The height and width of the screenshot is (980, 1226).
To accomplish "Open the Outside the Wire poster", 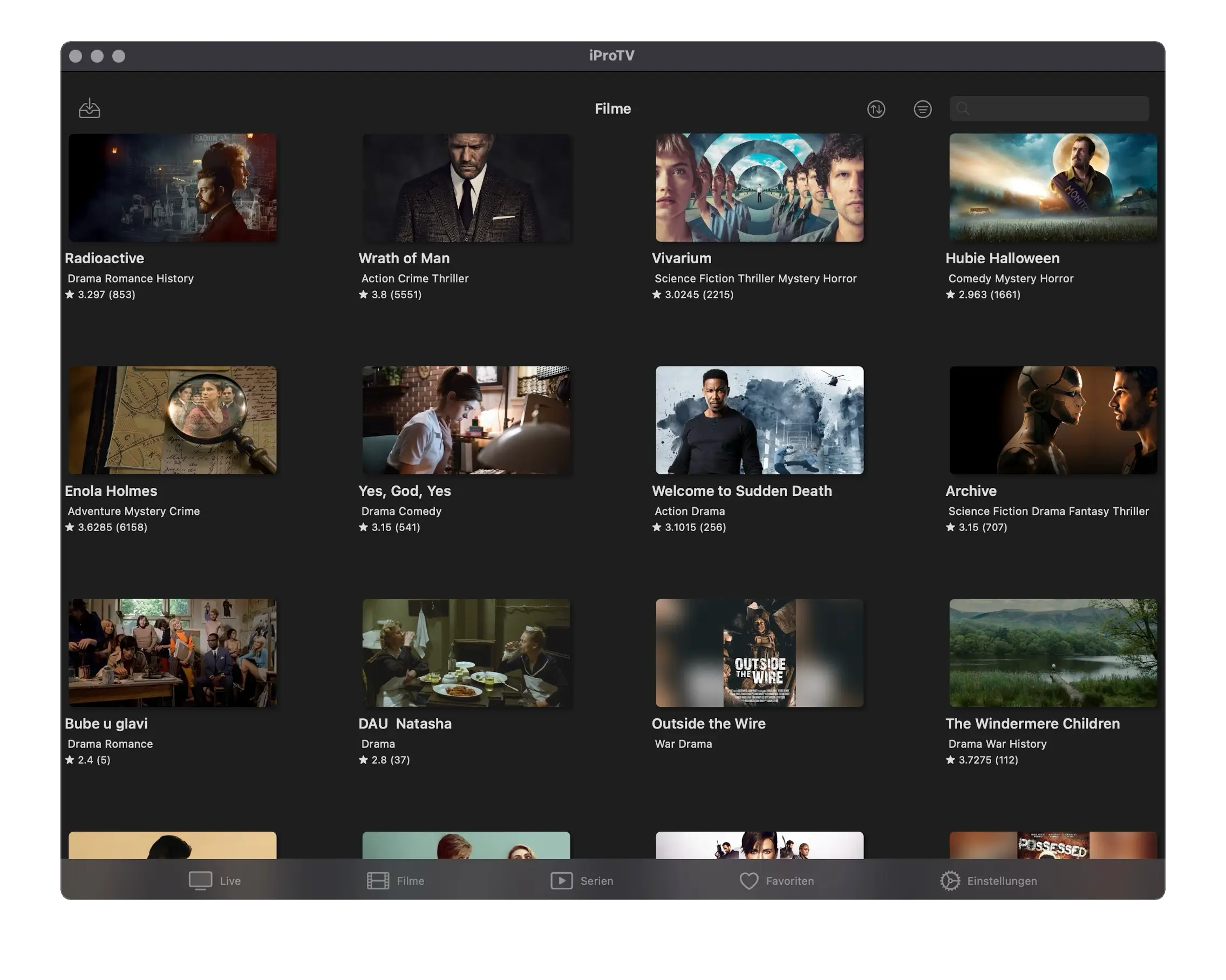I will (x=759, y=652).
